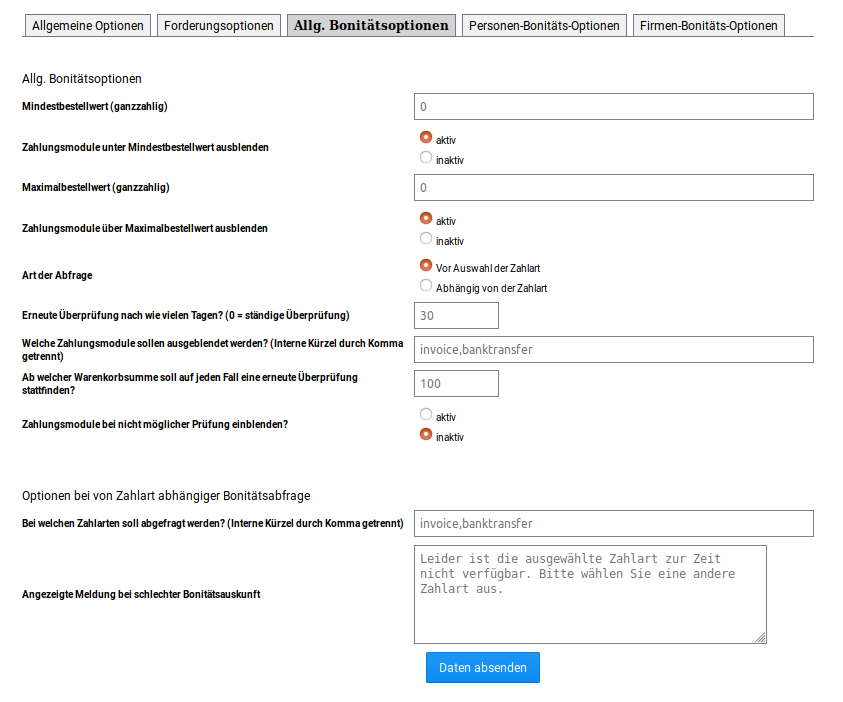Select aktiv for hiding modules over Maximalbestellwert
Screen dimensions: 843x702
(x=426, y=219)
